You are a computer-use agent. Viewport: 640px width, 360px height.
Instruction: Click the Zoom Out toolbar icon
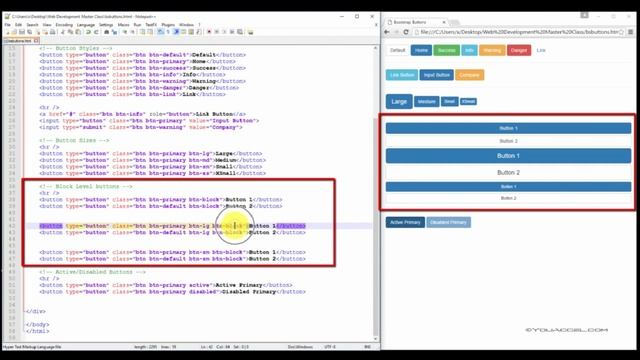point(132,32)
